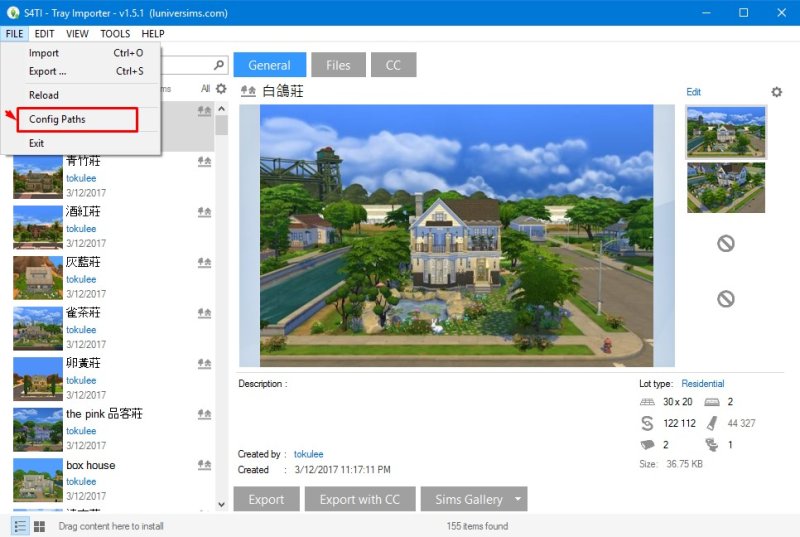Click the Residential lot type link
The width and height of the screenshot is (800, 537).
point(703,383)
